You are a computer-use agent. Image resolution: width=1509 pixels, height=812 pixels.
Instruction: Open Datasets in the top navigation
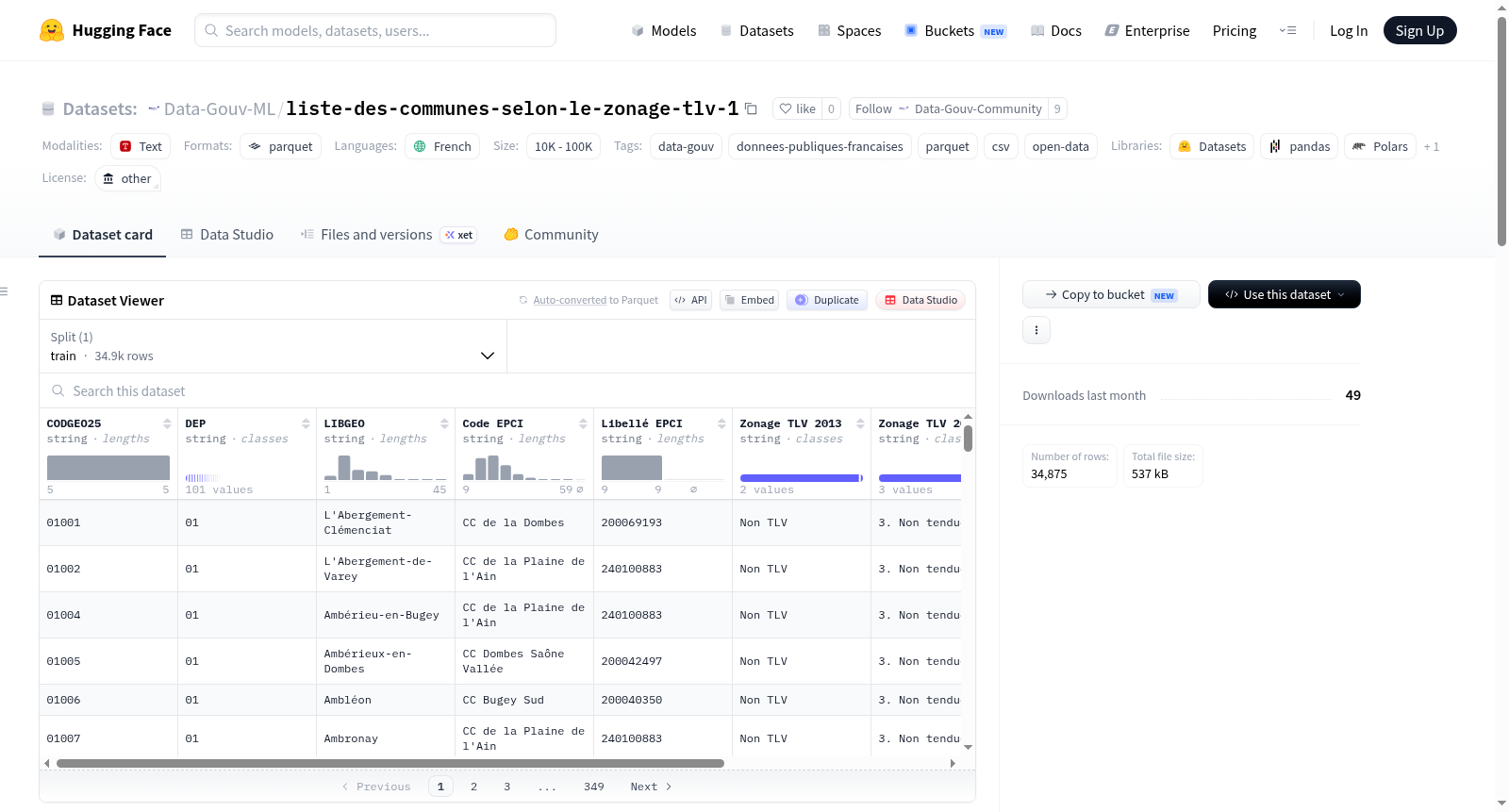(x=756, y=30)
